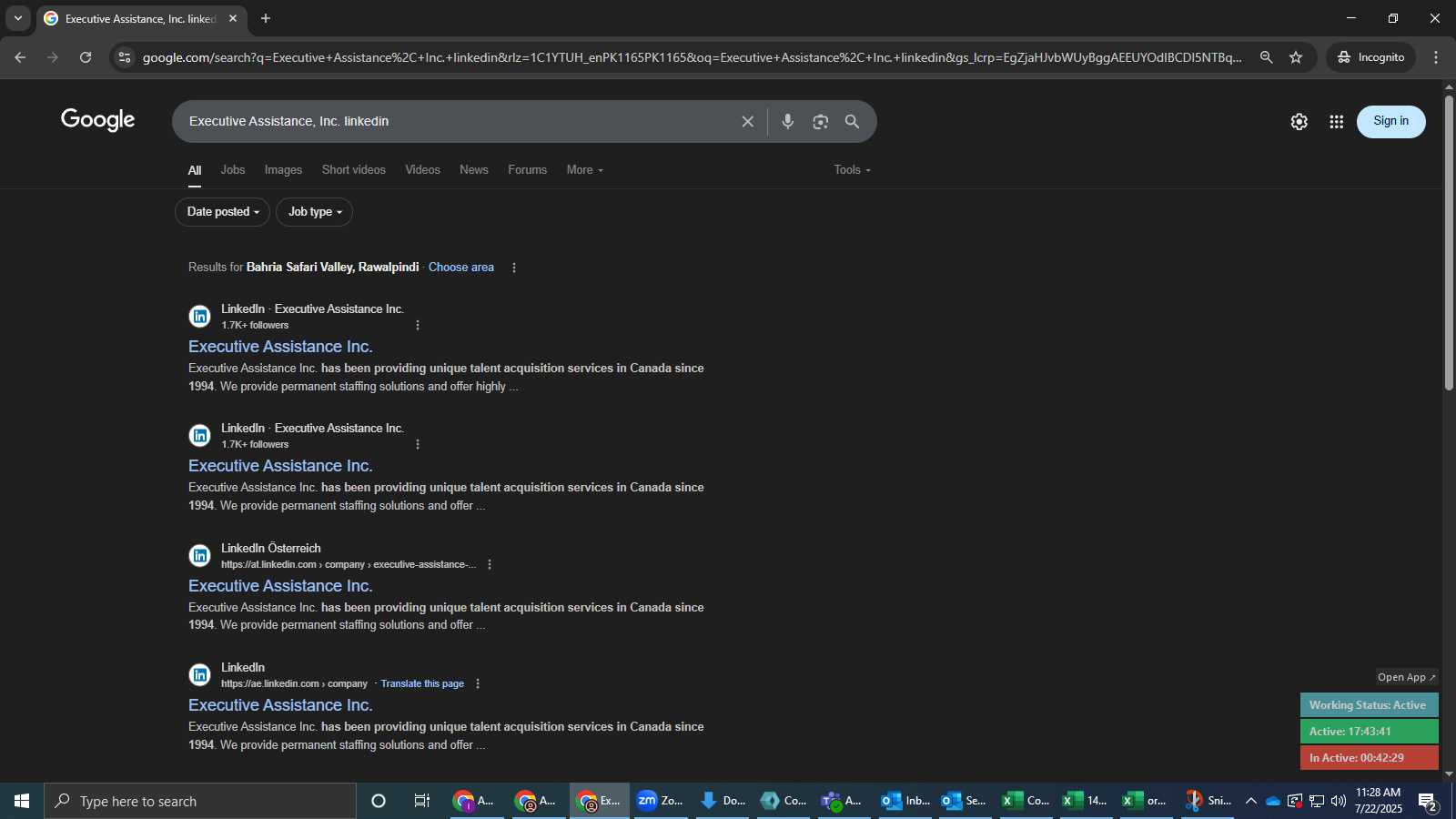The width and height of the screenshot is (1456, 819).
Task: Switch to the News tab
Action: click(474, 170)
